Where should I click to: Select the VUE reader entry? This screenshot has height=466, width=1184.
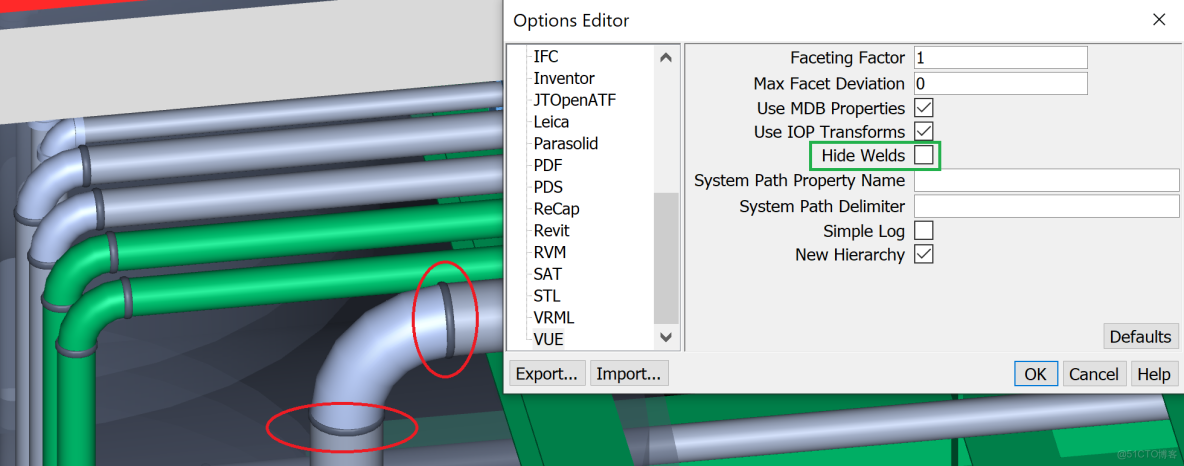[x=548, y=340]
